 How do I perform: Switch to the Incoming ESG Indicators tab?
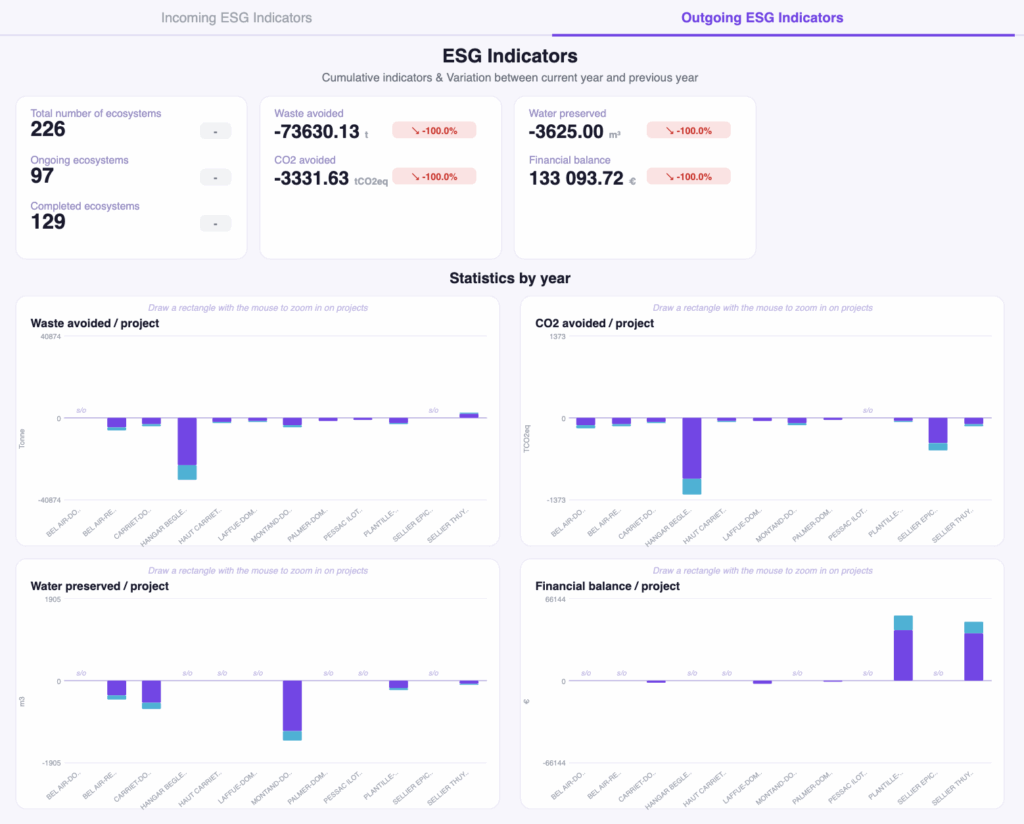tap(237, 18)
